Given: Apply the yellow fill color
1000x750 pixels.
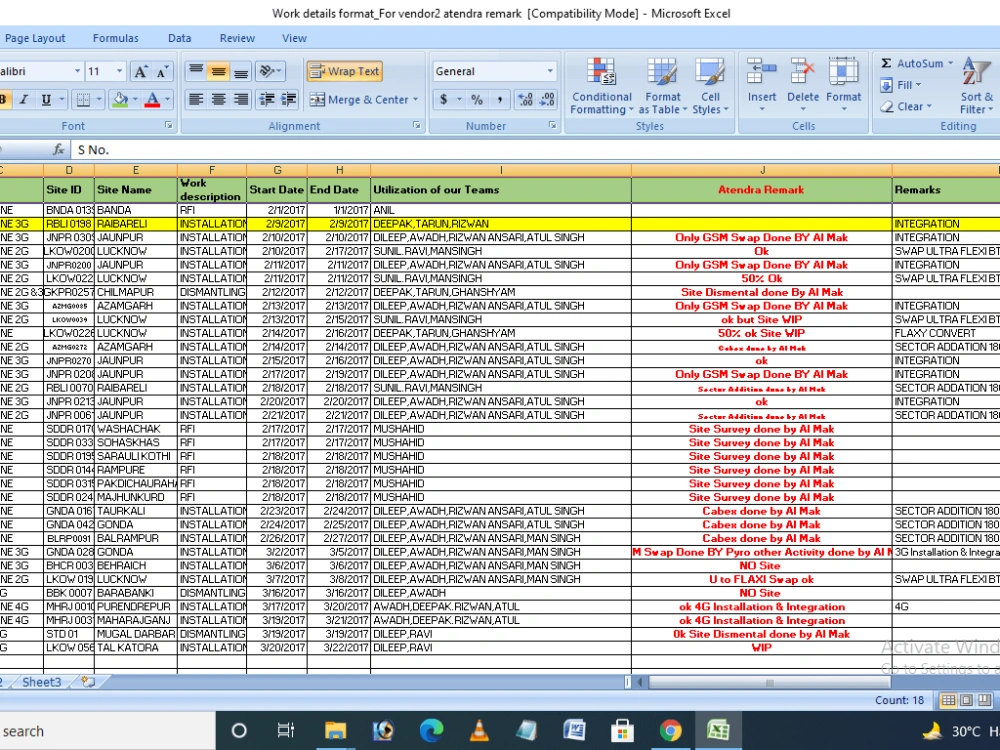Looking at the screenshot, I should (119, 99).
